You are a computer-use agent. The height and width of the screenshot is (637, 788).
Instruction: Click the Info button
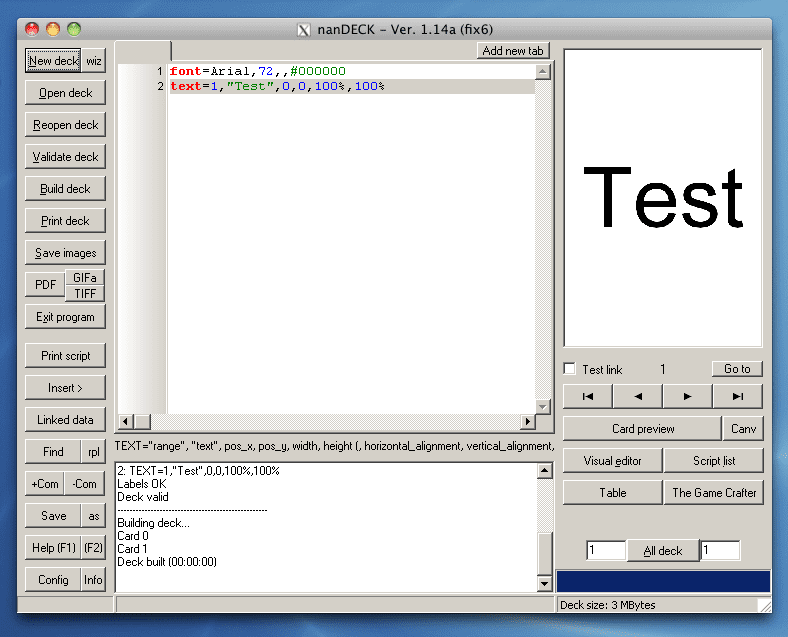(93, 580)
